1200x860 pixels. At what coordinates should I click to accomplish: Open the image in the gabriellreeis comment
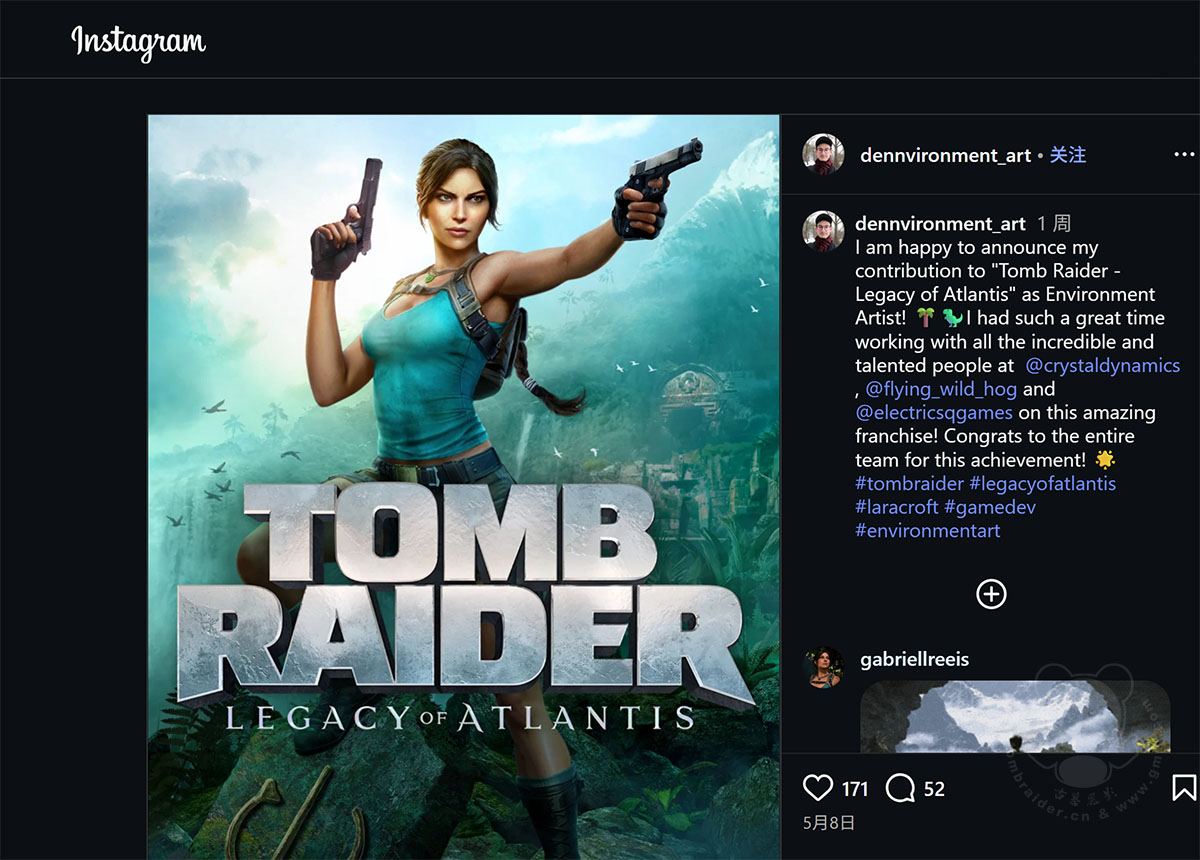1015,717
